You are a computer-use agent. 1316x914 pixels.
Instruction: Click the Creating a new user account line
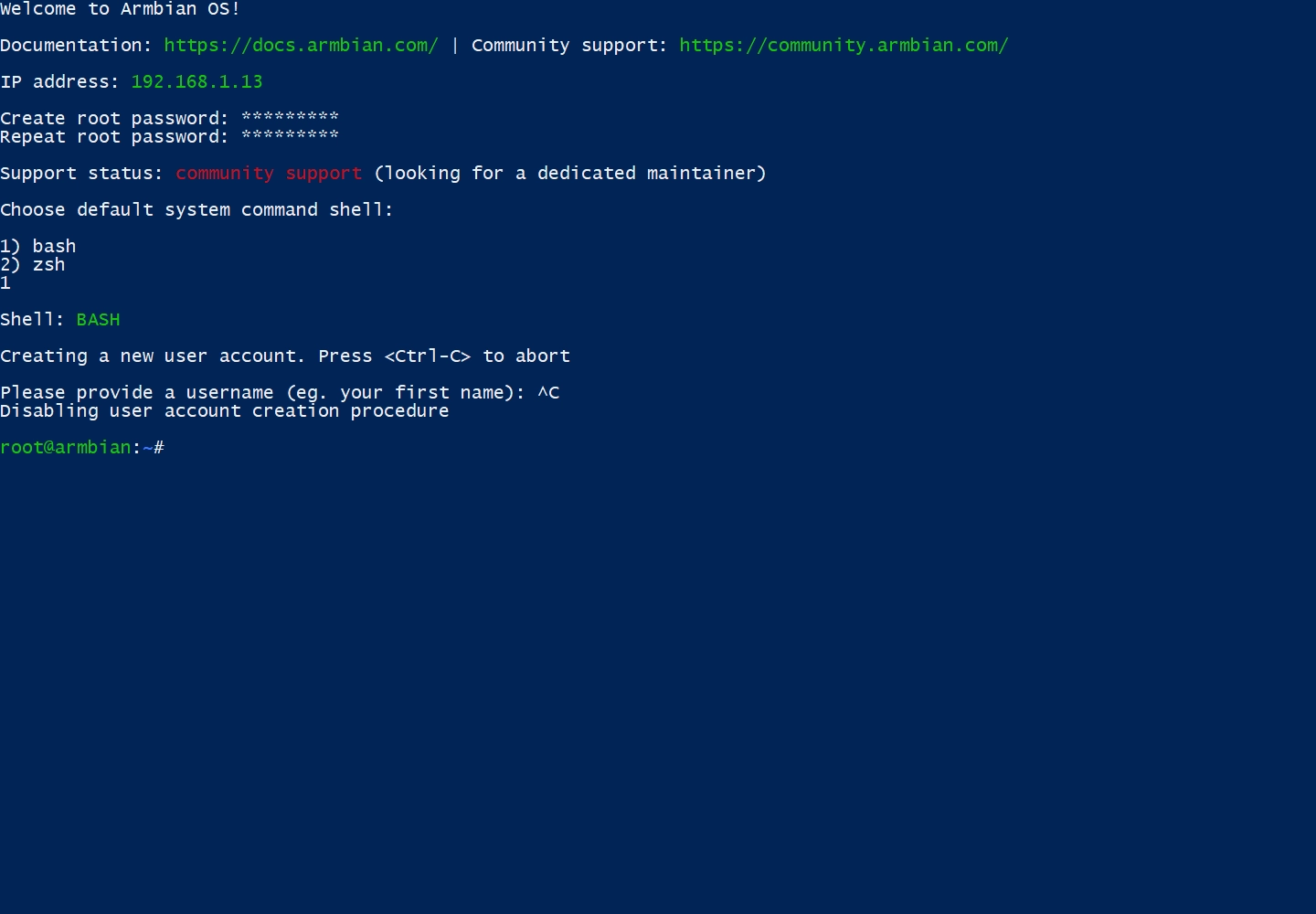(151, 356)
